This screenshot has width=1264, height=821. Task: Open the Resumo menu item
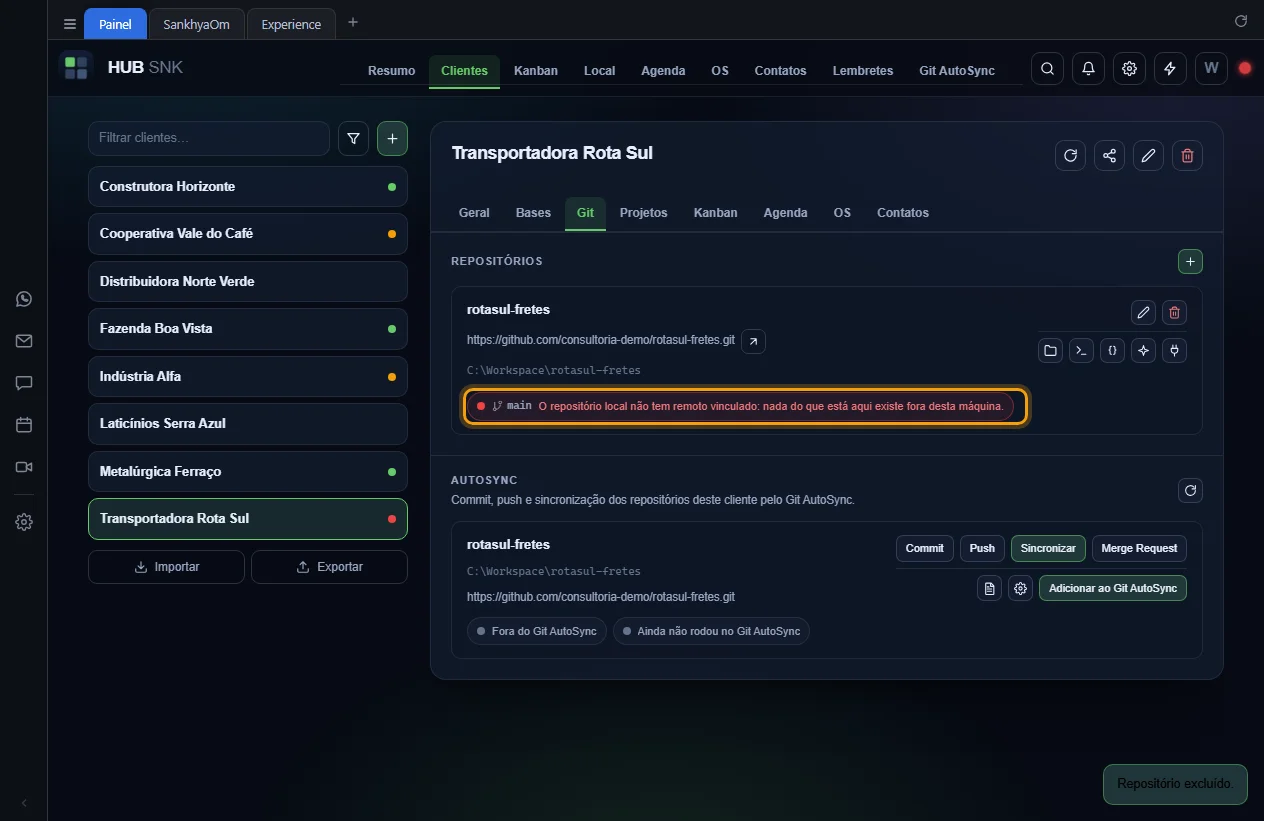point(391,70)
